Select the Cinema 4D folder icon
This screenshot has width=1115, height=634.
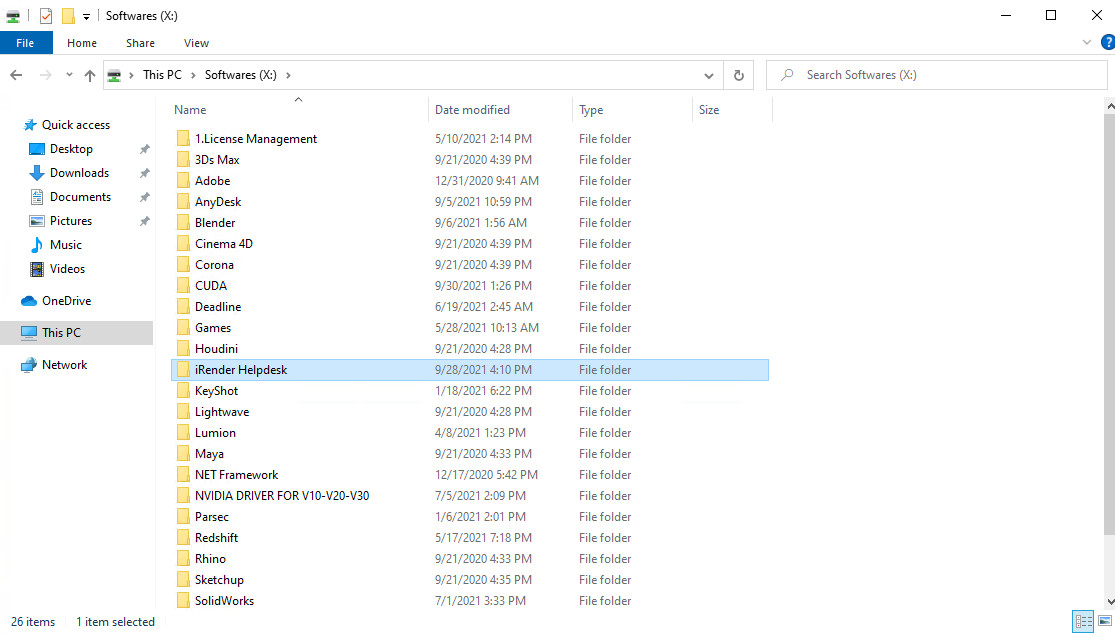coord(183,244)
